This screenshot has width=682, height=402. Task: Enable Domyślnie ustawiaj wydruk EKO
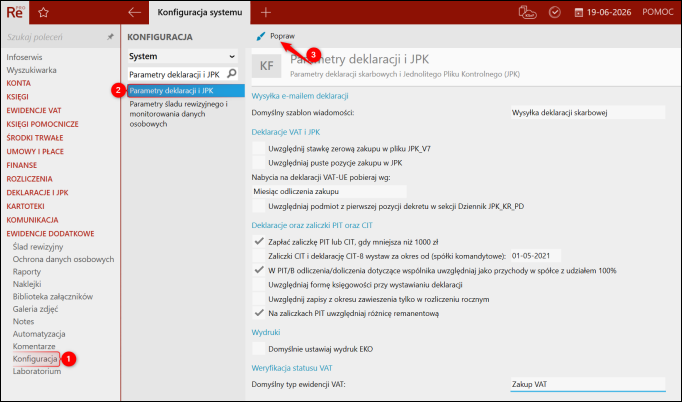pyautogui.click(x=259, y=348)
